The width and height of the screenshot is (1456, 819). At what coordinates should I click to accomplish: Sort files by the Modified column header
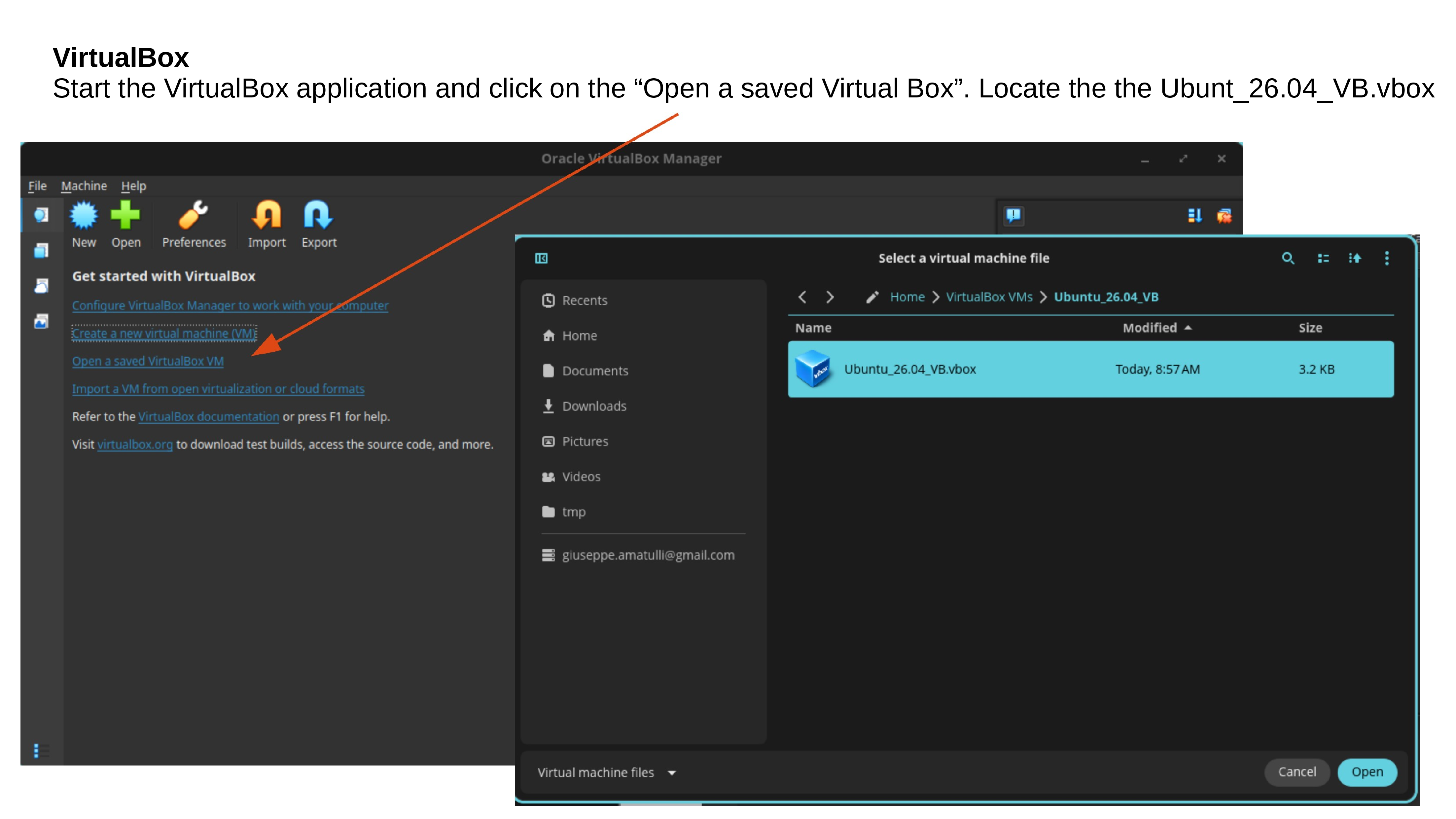[x=1157, y=328]
